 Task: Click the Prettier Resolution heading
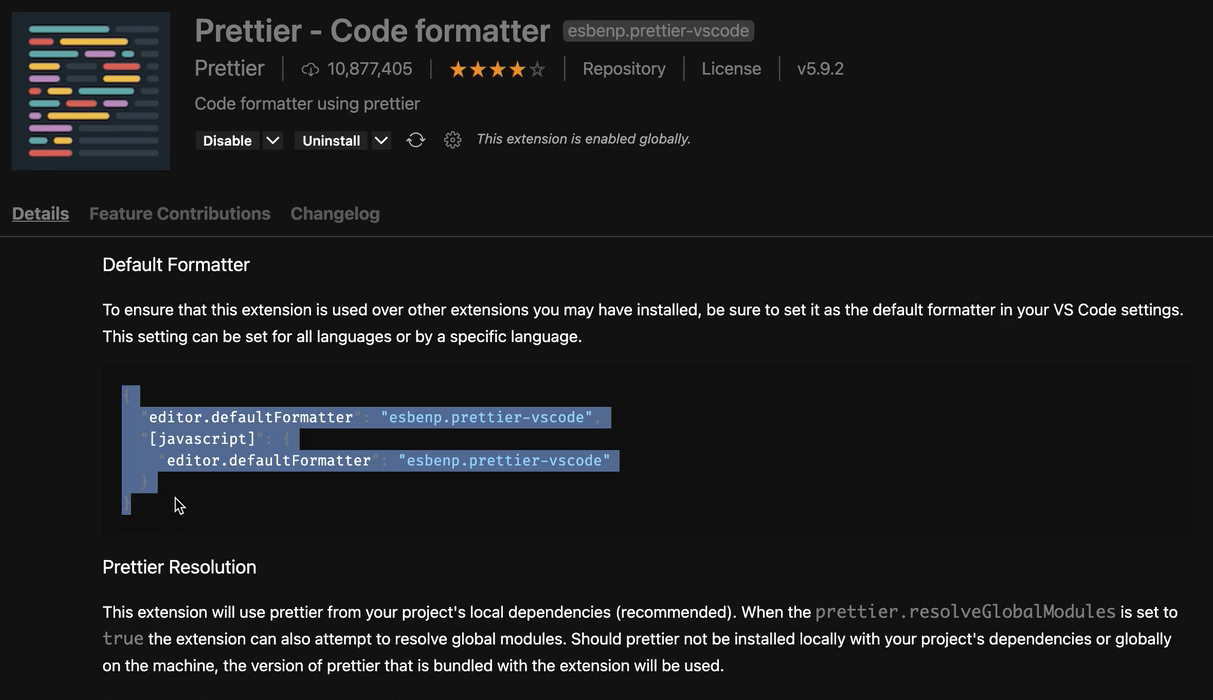179,567
